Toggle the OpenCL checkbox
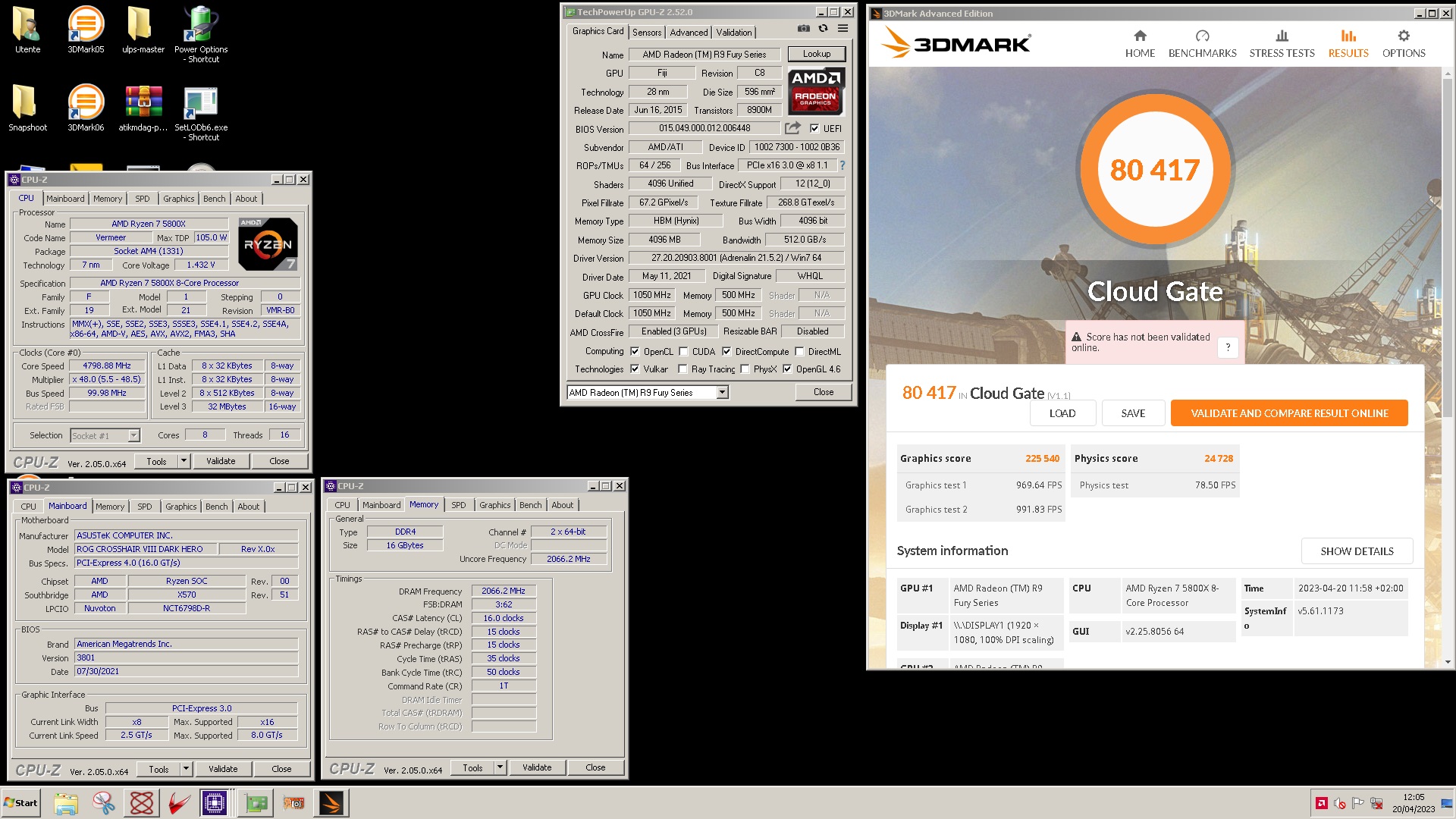 635,351
